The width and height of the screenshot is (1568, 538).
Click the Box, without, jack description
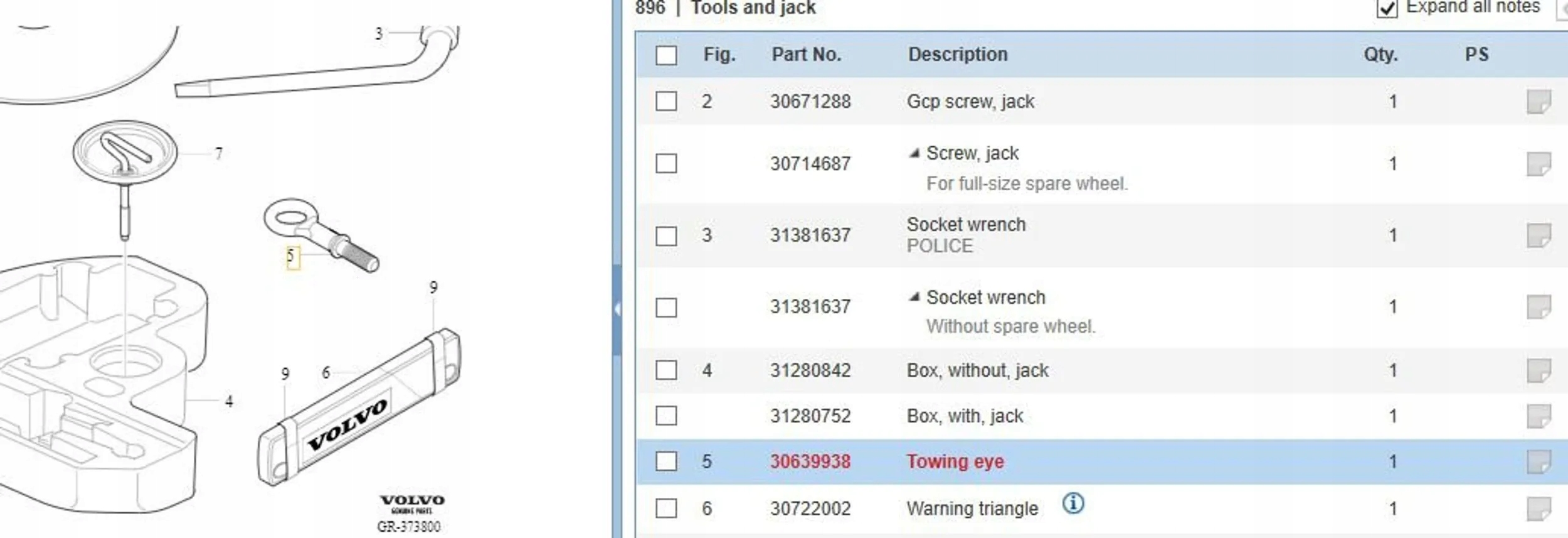(978, 370)
